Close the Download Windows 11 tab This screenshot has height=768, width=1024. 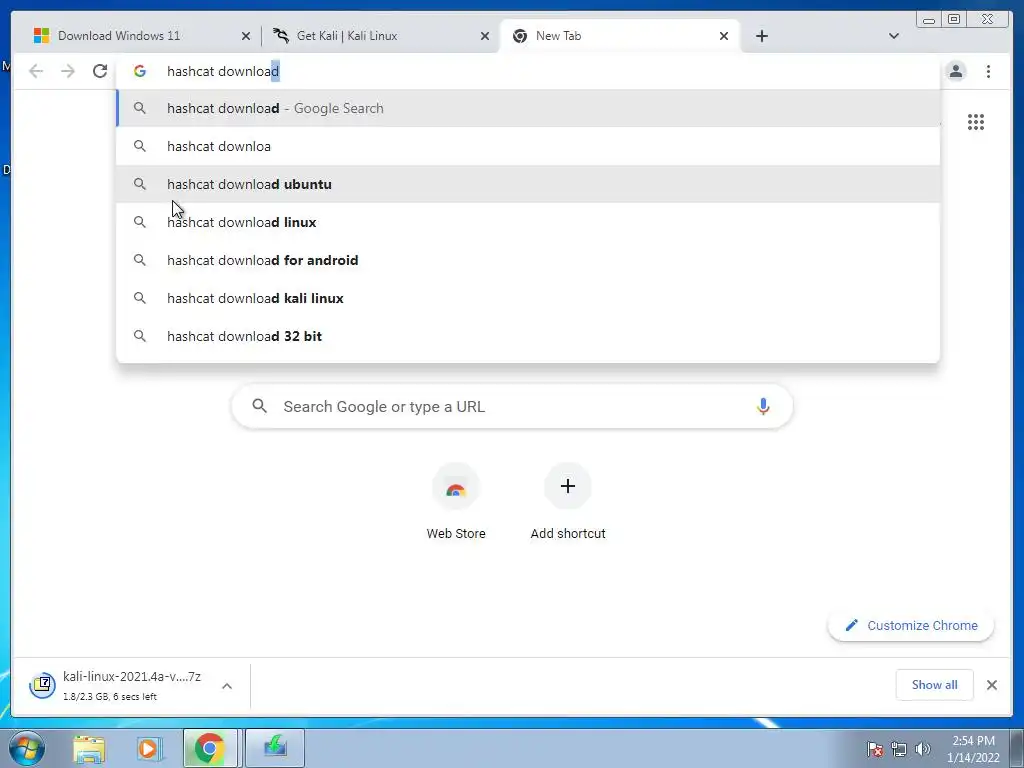click(x=246, y=36)
